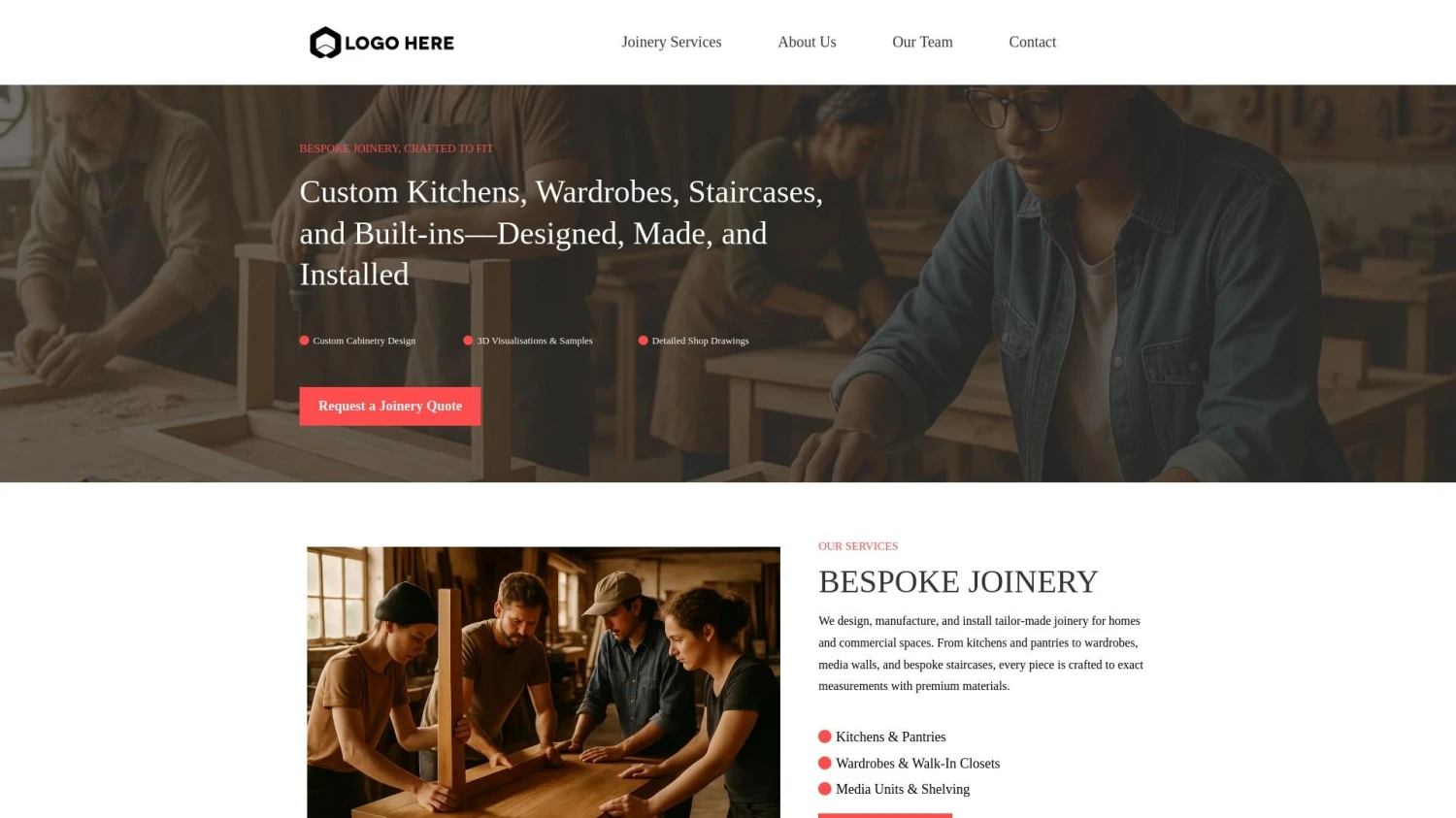
Task: Go to the About Us page
Action: click(x=807, y=42)
